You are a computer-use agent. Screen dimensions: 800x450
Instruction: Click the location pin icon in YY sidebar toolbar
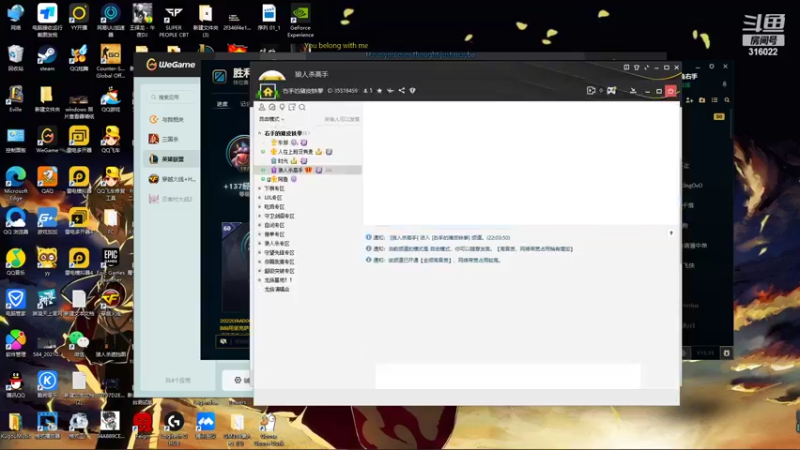point(282,107)
